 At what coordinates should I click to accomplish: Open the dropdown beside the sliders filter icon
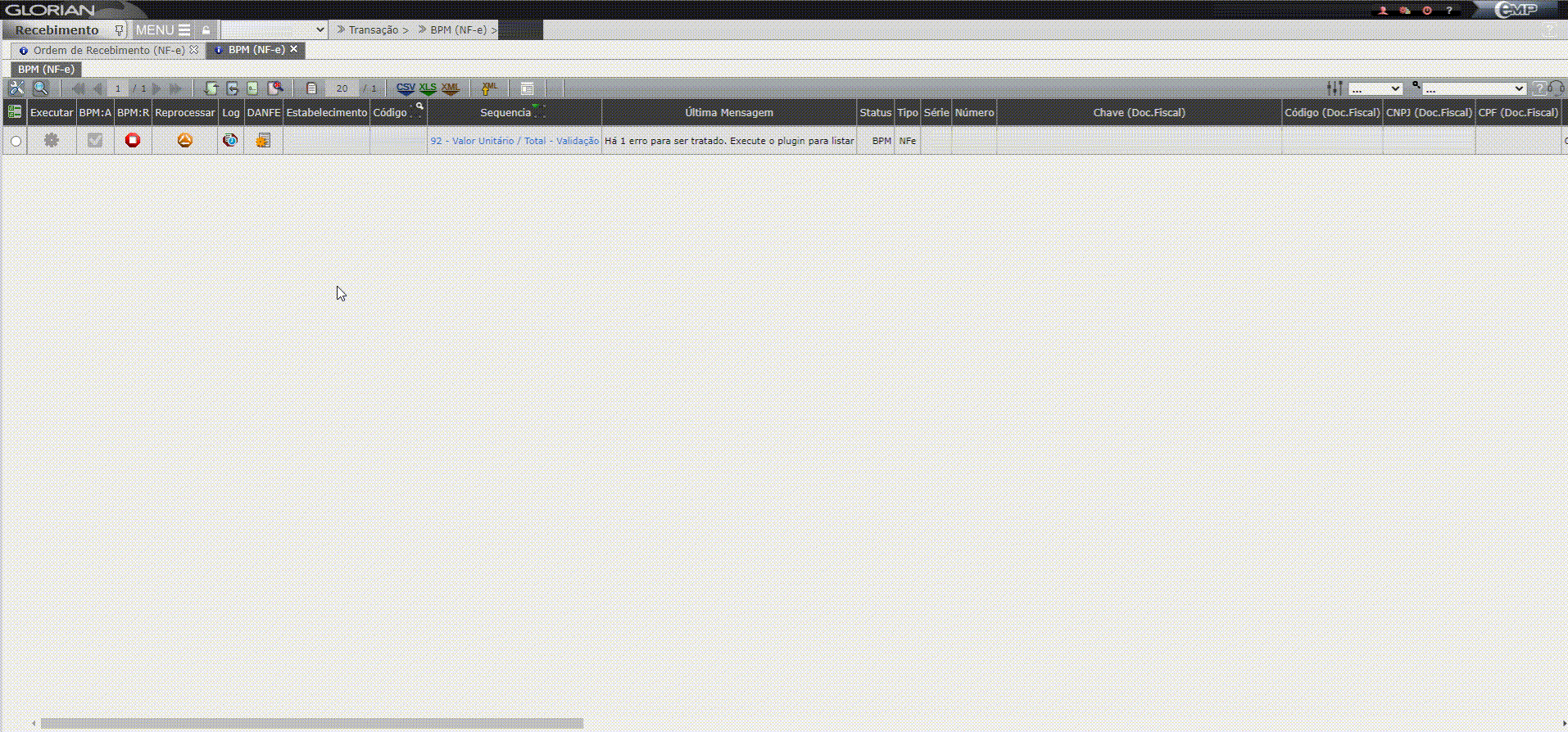[1375, 88]
